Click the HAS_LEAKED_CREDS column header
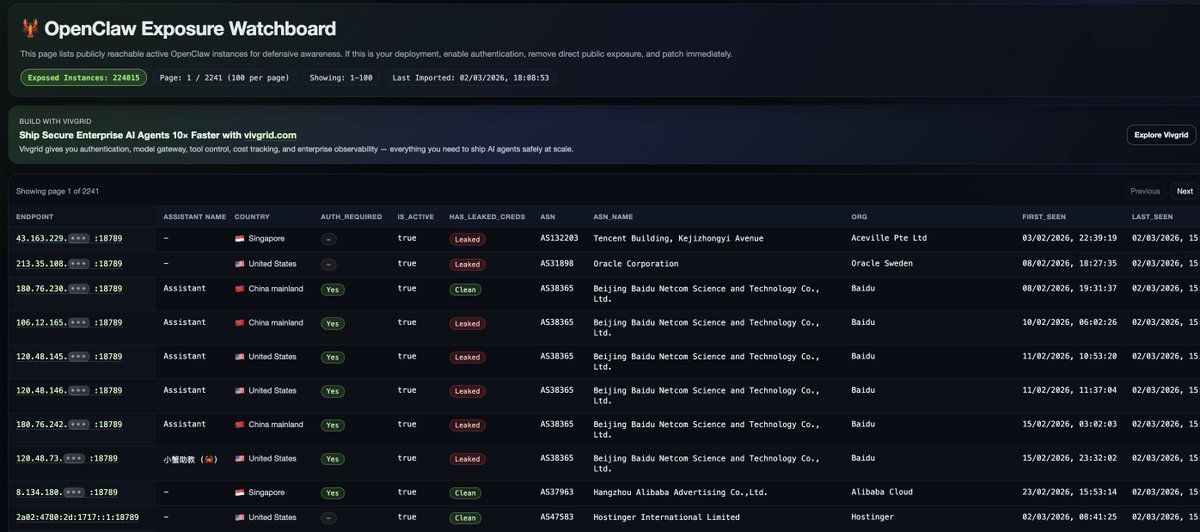1200x532 pixels. click(487, 216)
